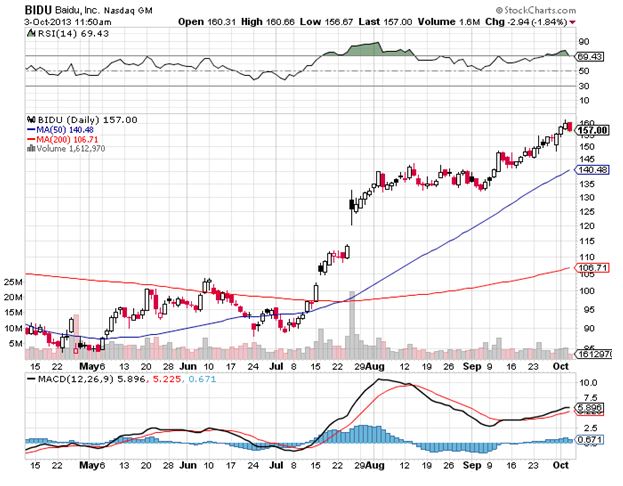The width and height of the screenshot is (623, 486).
Task: Click the red down-triangle beside Chg value
Action: (572, 22)
